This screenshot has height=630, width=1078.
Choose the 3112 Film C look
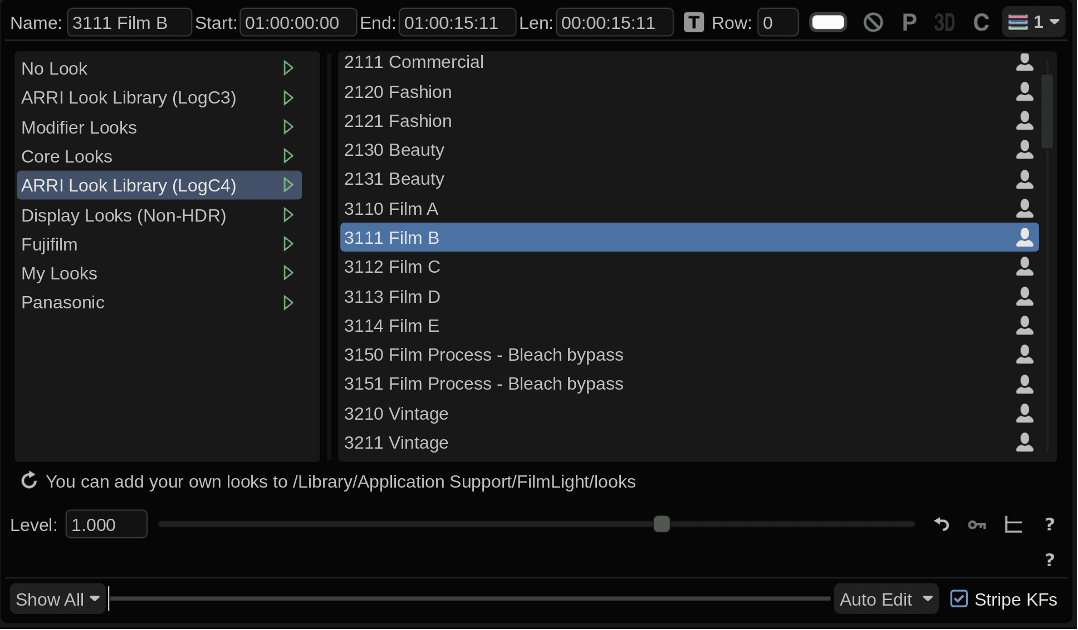tap(689, 266)
